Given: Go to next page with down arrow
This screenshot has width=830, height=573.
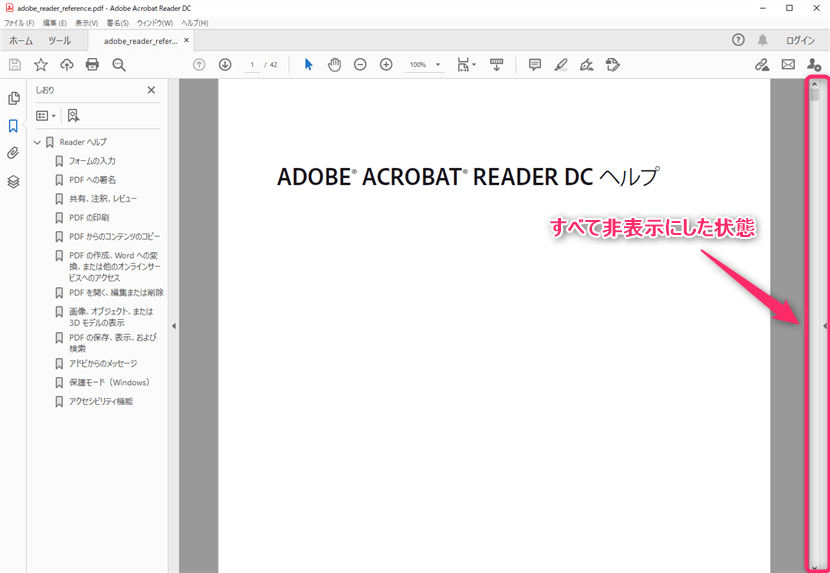Looking at the screenshot, I should pyautogui.click(x=225, y=65).
